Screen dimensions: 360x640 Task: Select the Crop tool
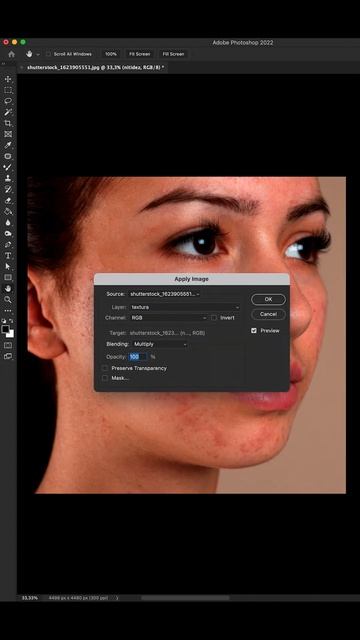(8, 123)
